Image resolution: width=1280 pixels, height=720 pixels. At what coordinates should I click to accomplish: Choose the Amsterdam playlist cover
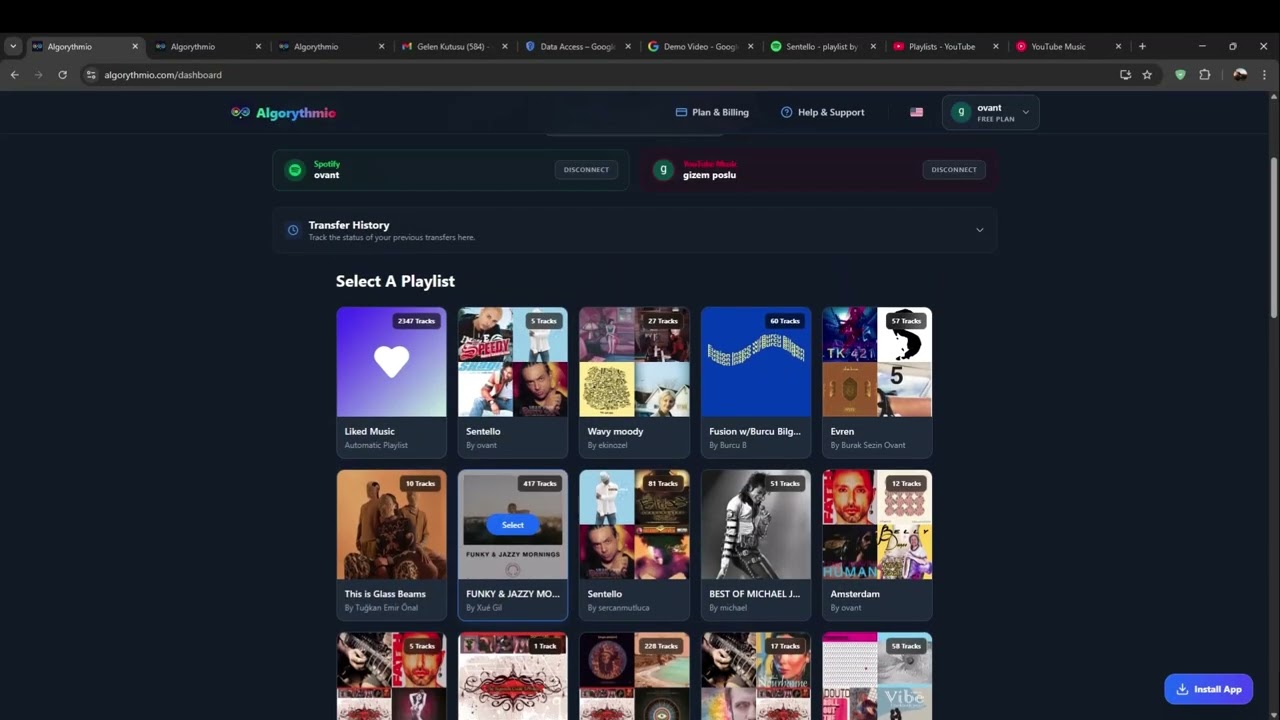coord(877,525)
